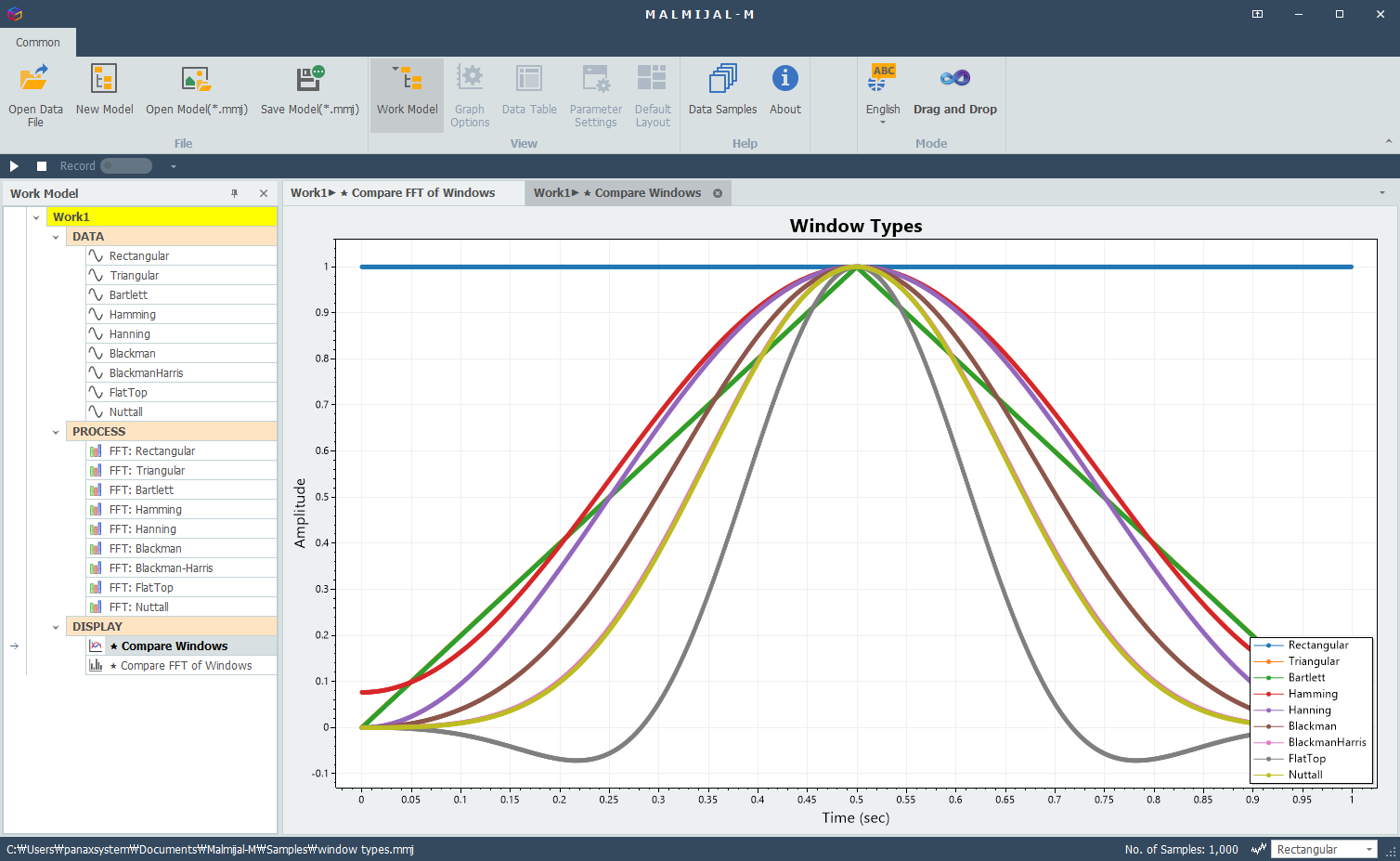Create a New Model
Viewport: 1400px width, 861px height.
tap(104, 90)
